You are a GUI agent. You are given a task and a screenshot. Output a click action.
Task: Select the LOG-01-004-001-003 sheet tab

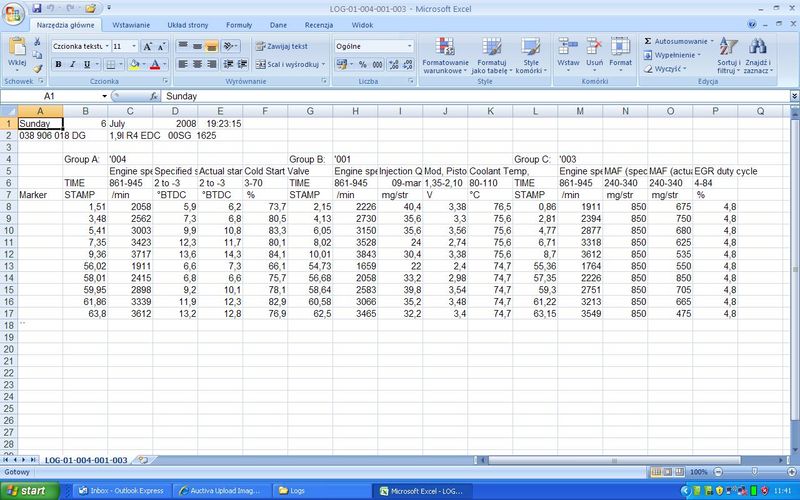pyautogui.click(x=86, y=460)
